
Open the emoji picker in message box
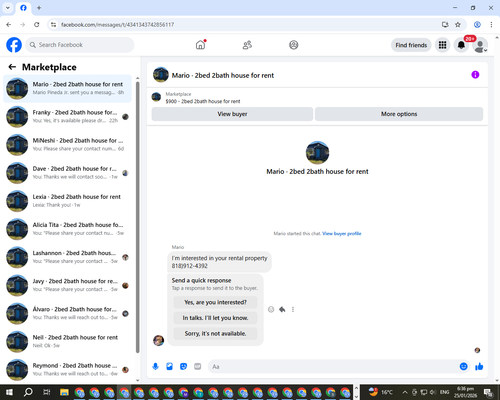463,367
